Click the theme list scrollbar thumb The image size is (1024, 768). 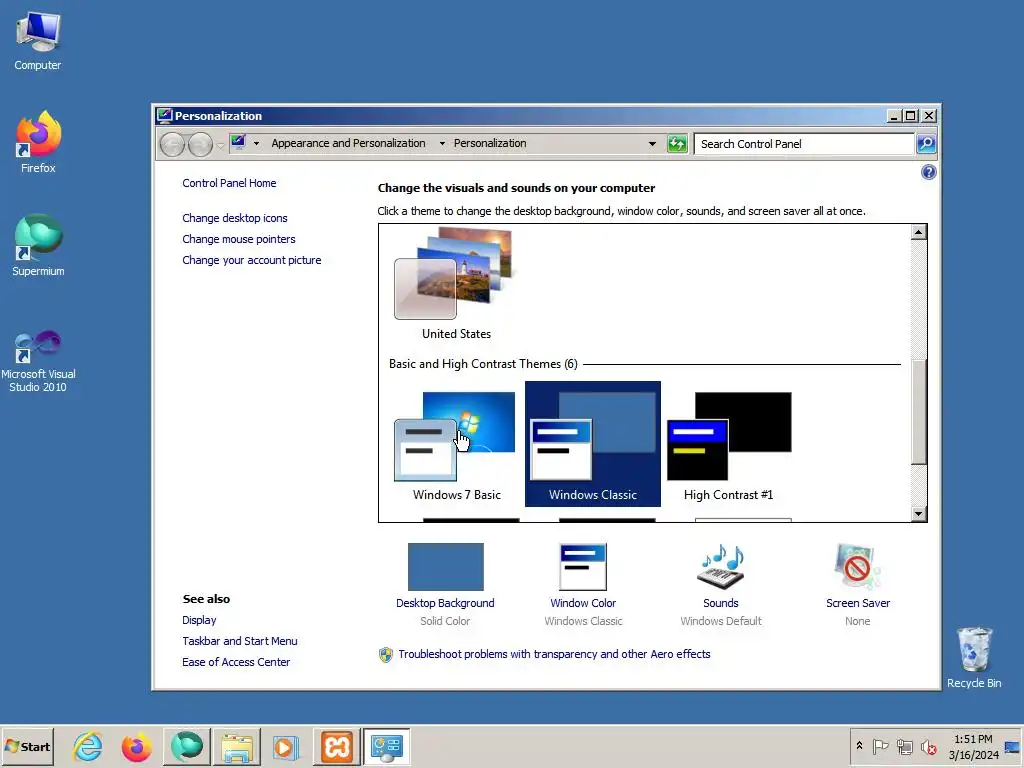click(x=918, y=412)
